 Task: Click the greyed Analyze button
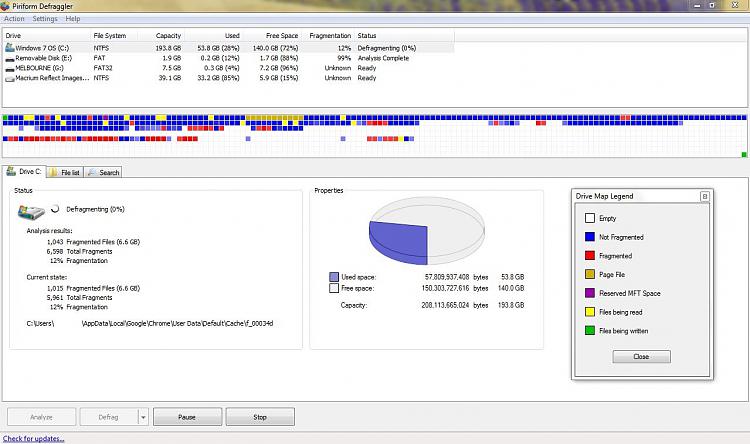pos(41,417)
